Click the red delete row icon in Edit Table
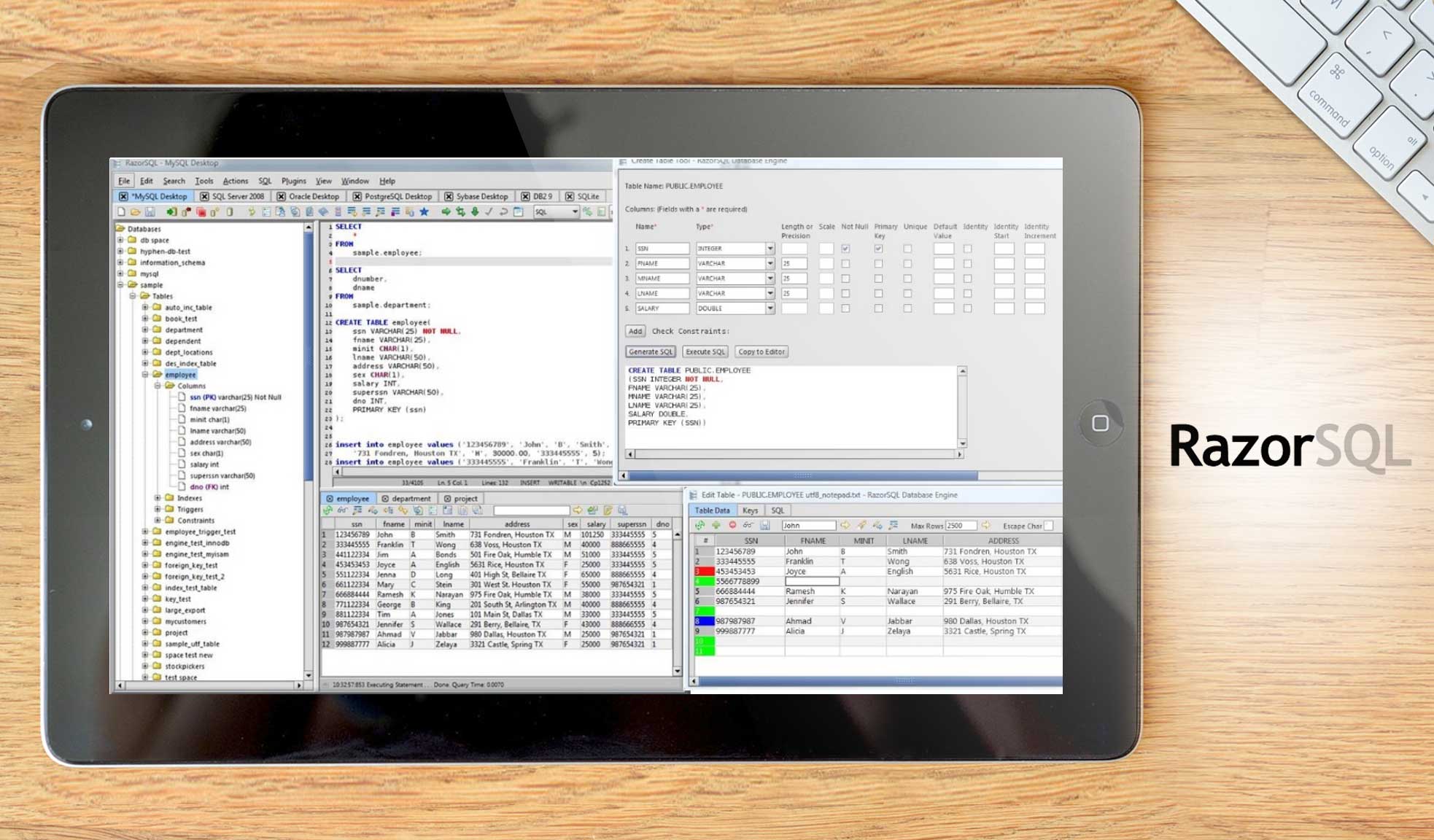 (x=732, y=525)
